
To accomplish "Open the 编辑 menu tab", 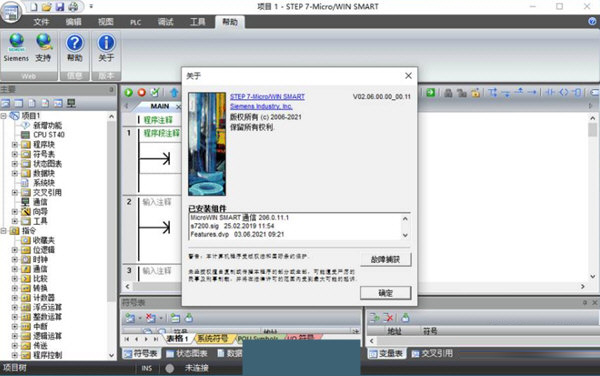I will 73,22.
